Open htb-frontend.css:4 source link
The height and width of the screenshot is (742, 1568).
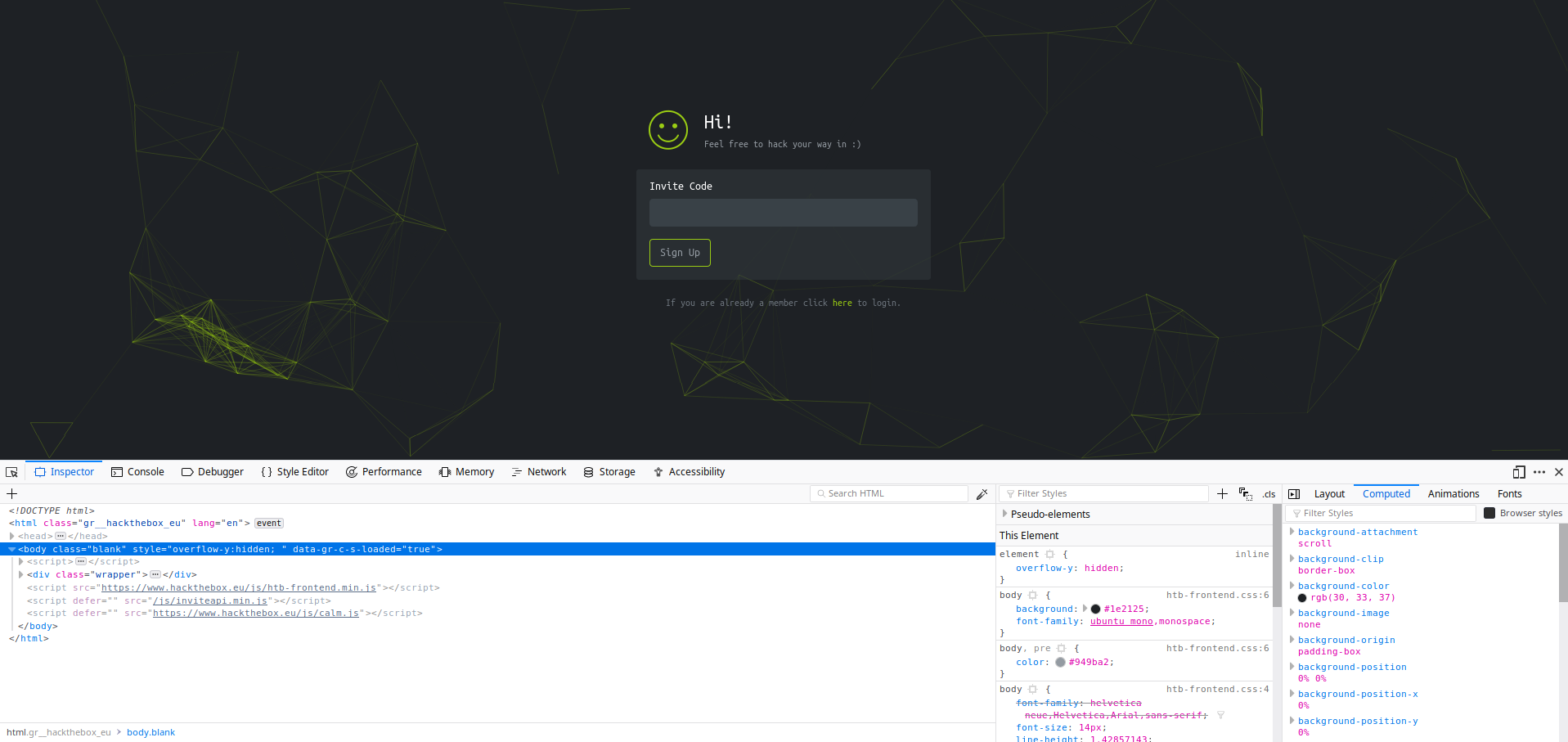(1218, 690)
